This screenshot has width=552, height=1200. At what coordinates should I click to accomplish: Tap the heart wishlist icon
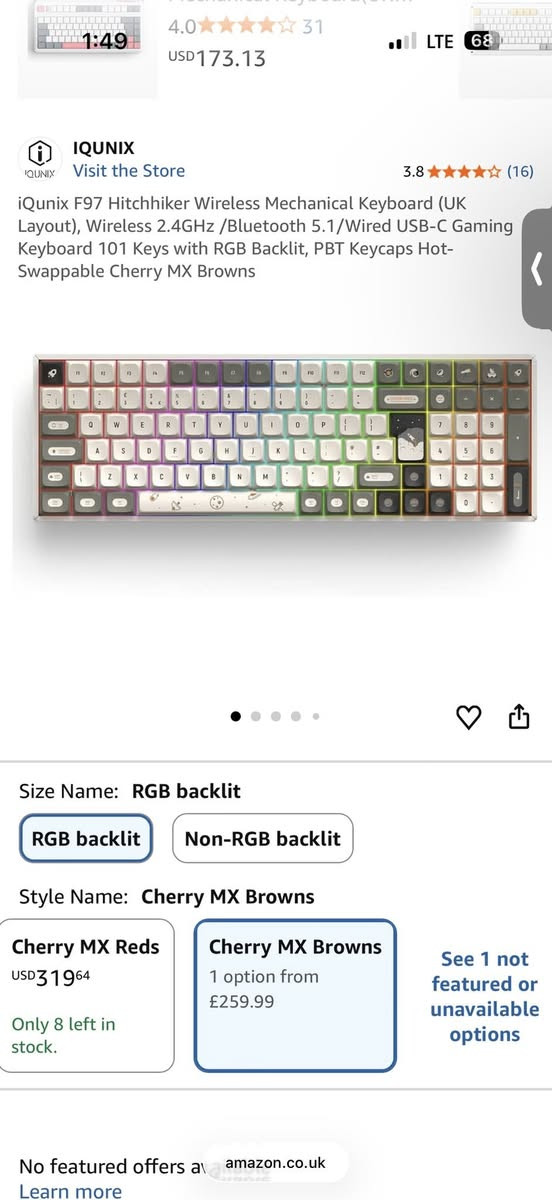click(468, 717)
